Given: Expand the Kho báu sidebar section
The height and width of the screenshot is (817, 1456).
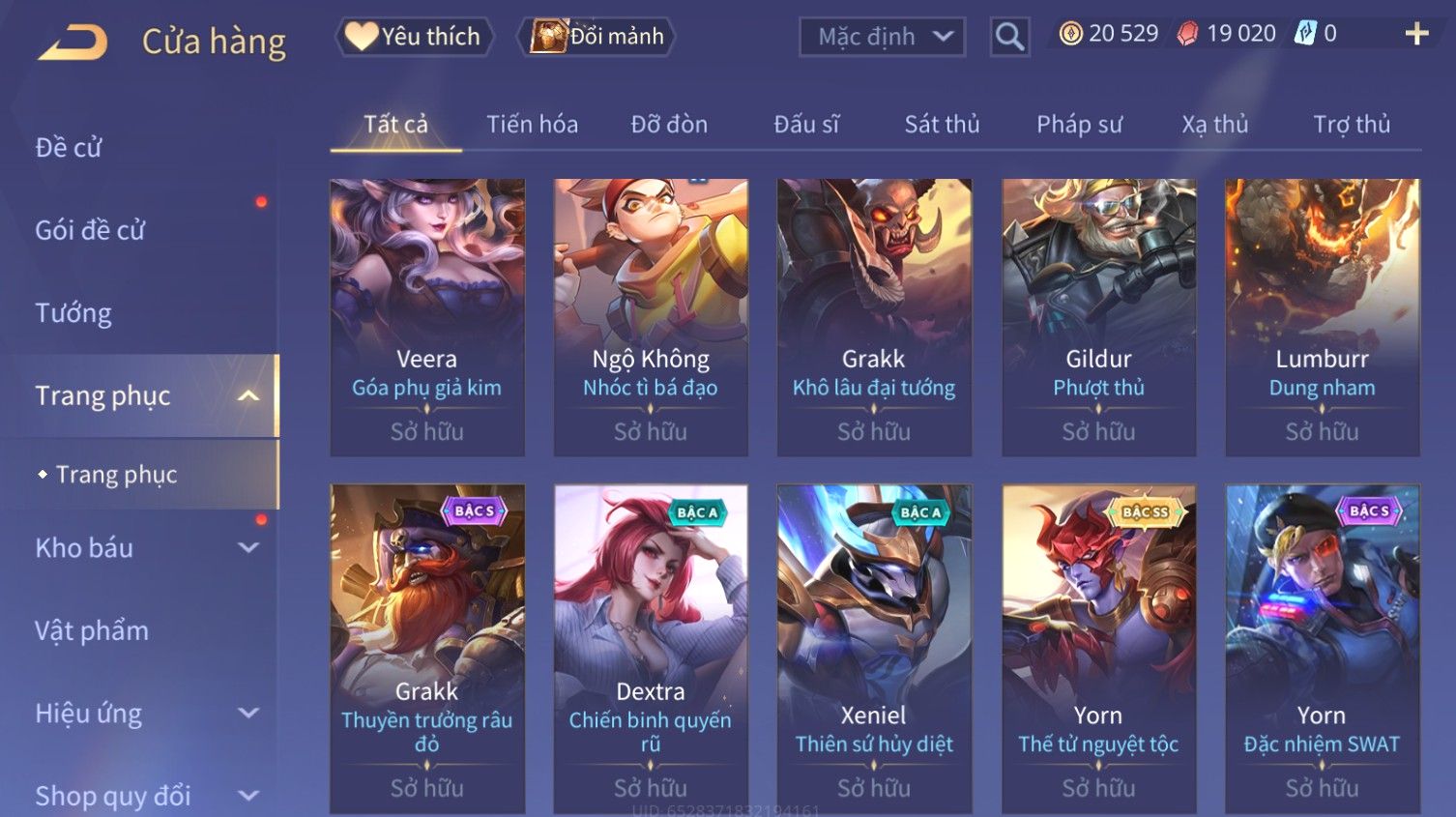Looking at the screenshot, I should point(248,547).
